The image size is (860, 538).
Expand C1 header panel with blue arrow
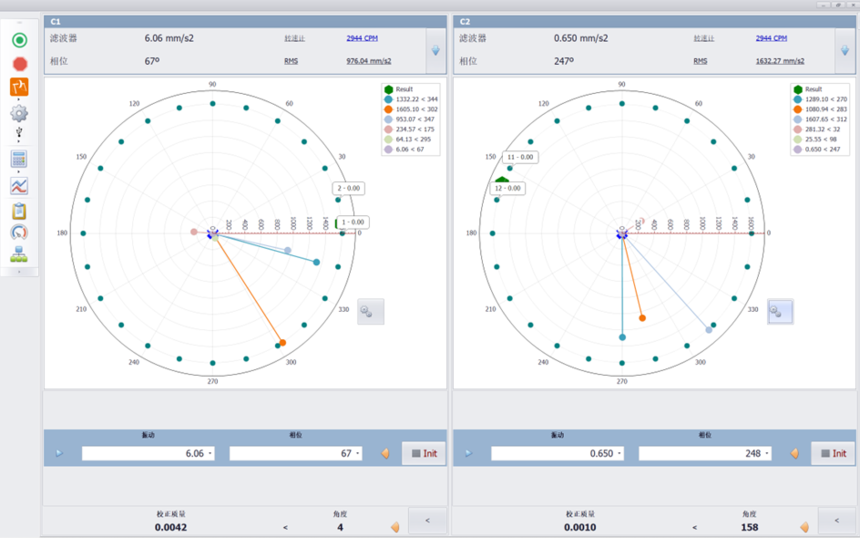tap(435, 50)
